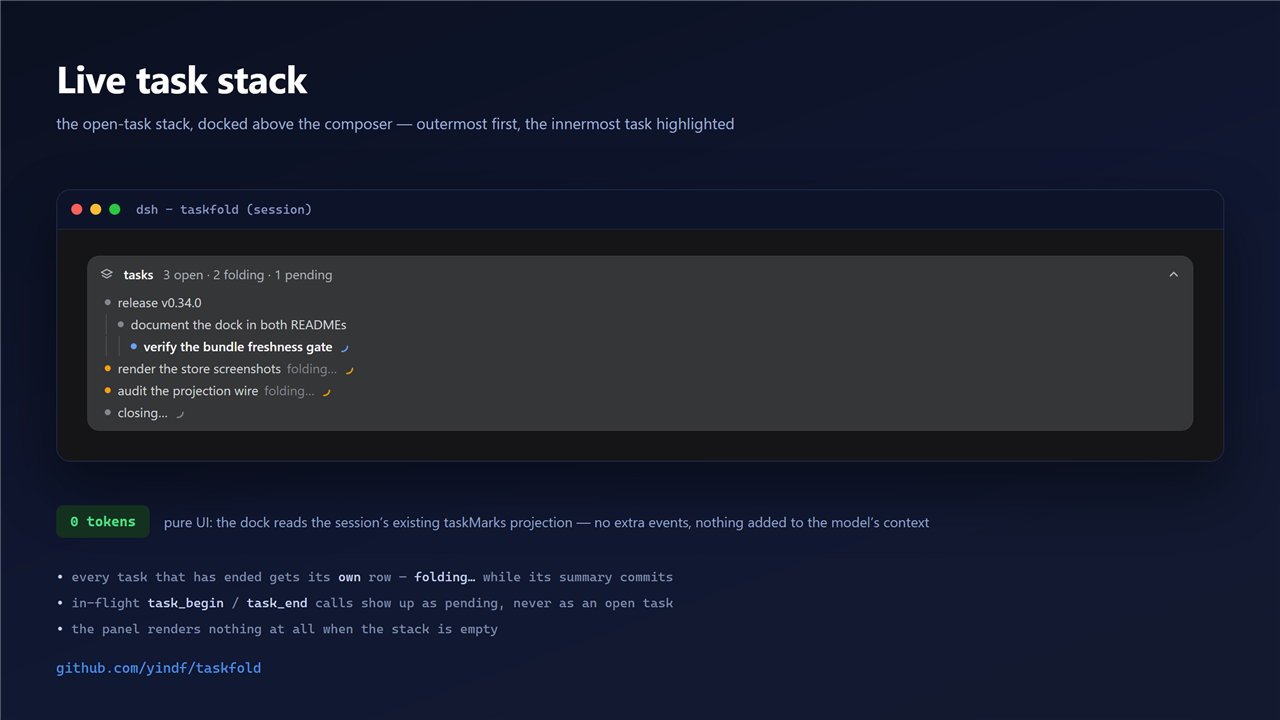
Task: Click spinner on 'render the store screenshots' row
Action: point(349,370)
